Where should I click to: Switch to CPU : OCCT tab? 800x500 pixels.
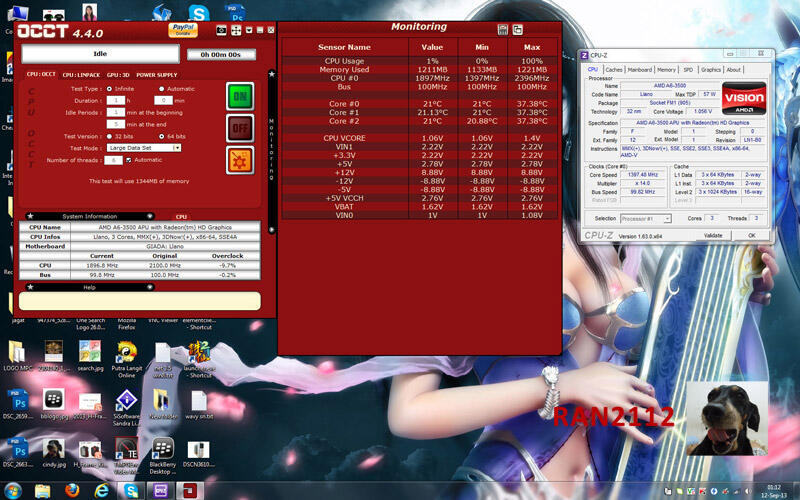click(41, 74)
